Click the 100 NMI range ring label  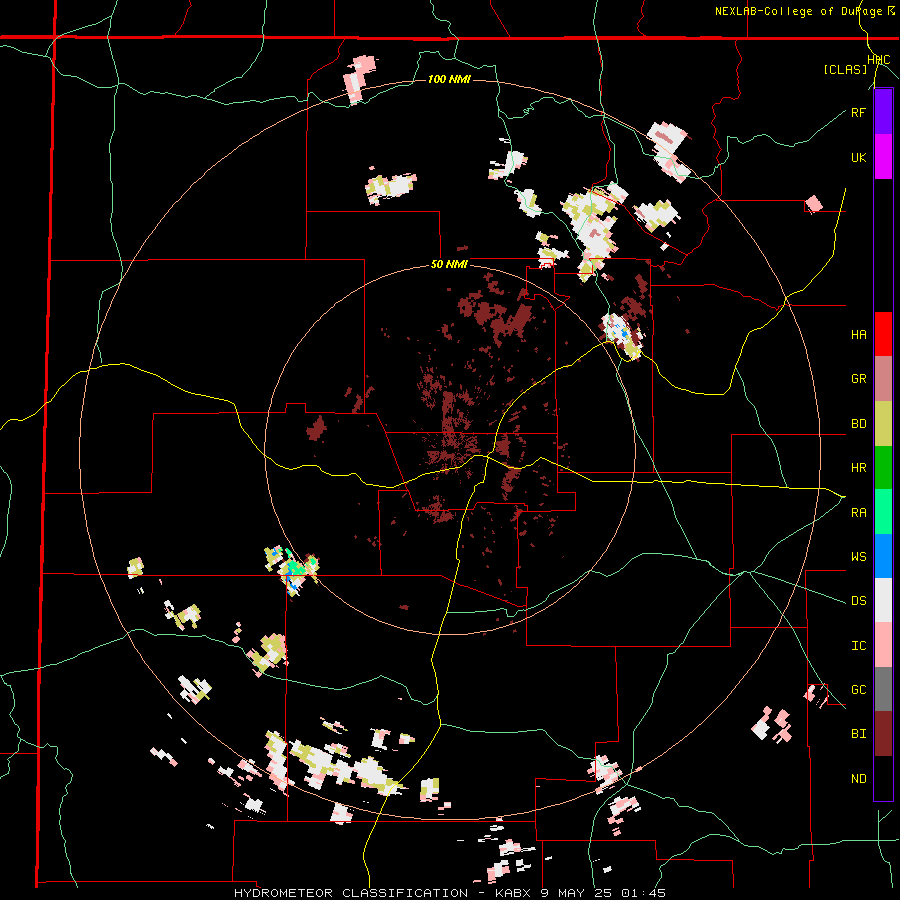tap(449, 79)
